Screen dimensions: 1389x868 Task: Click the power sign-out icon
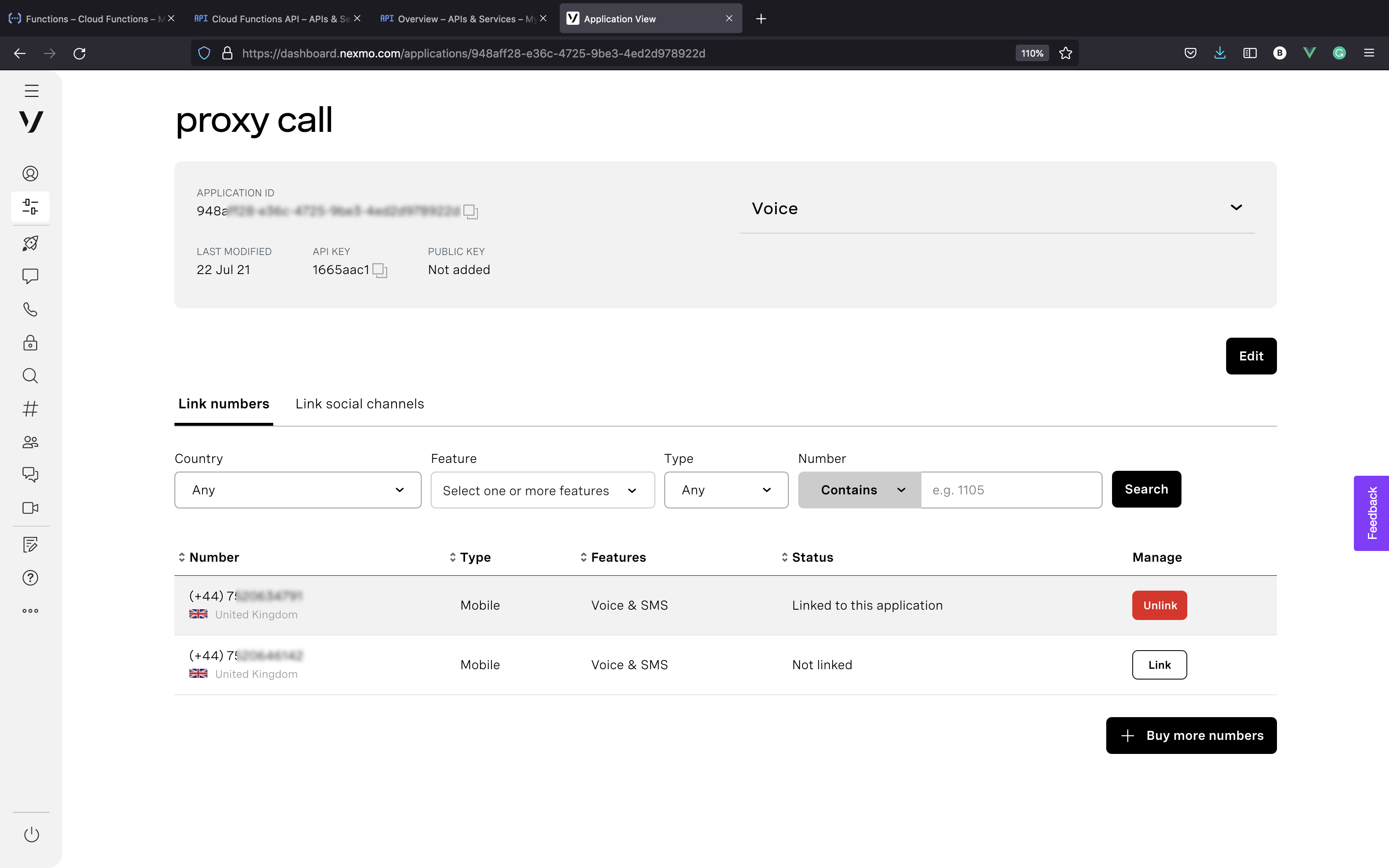pos(31,834)
